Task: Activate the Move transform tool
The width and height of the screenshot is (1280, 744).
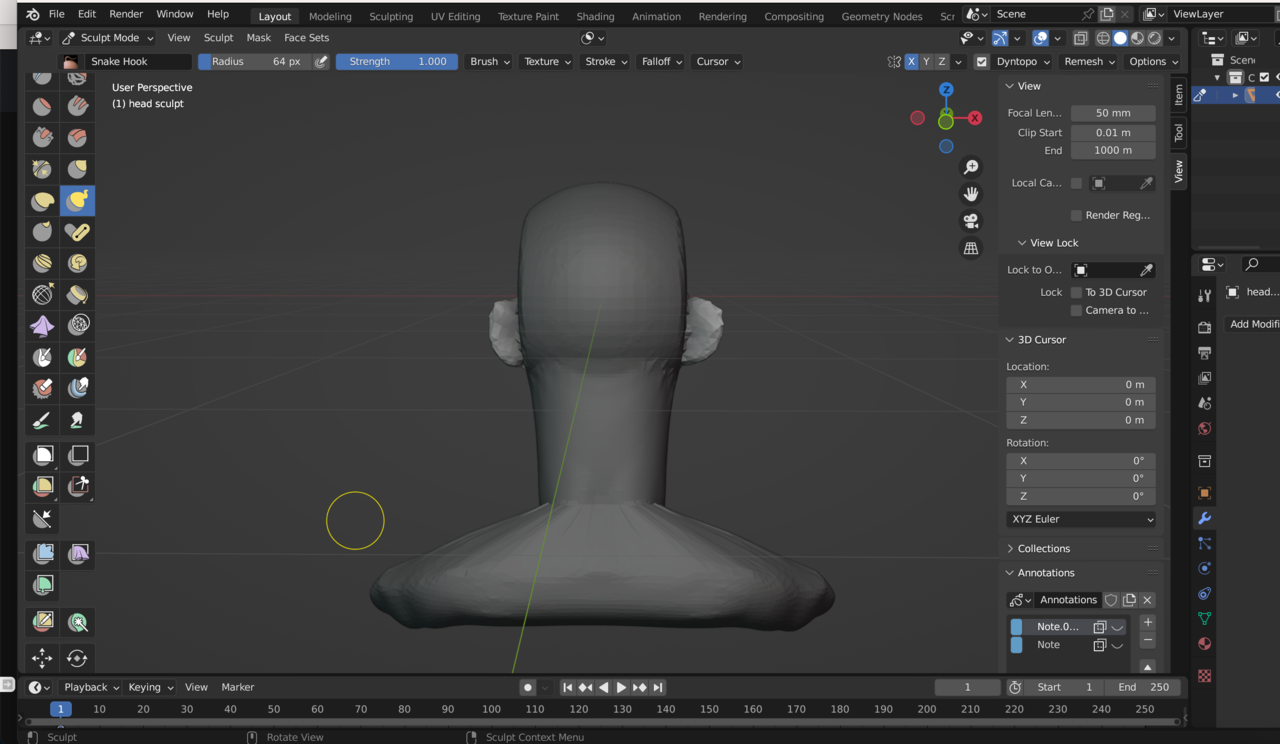Action: point(42,658)
